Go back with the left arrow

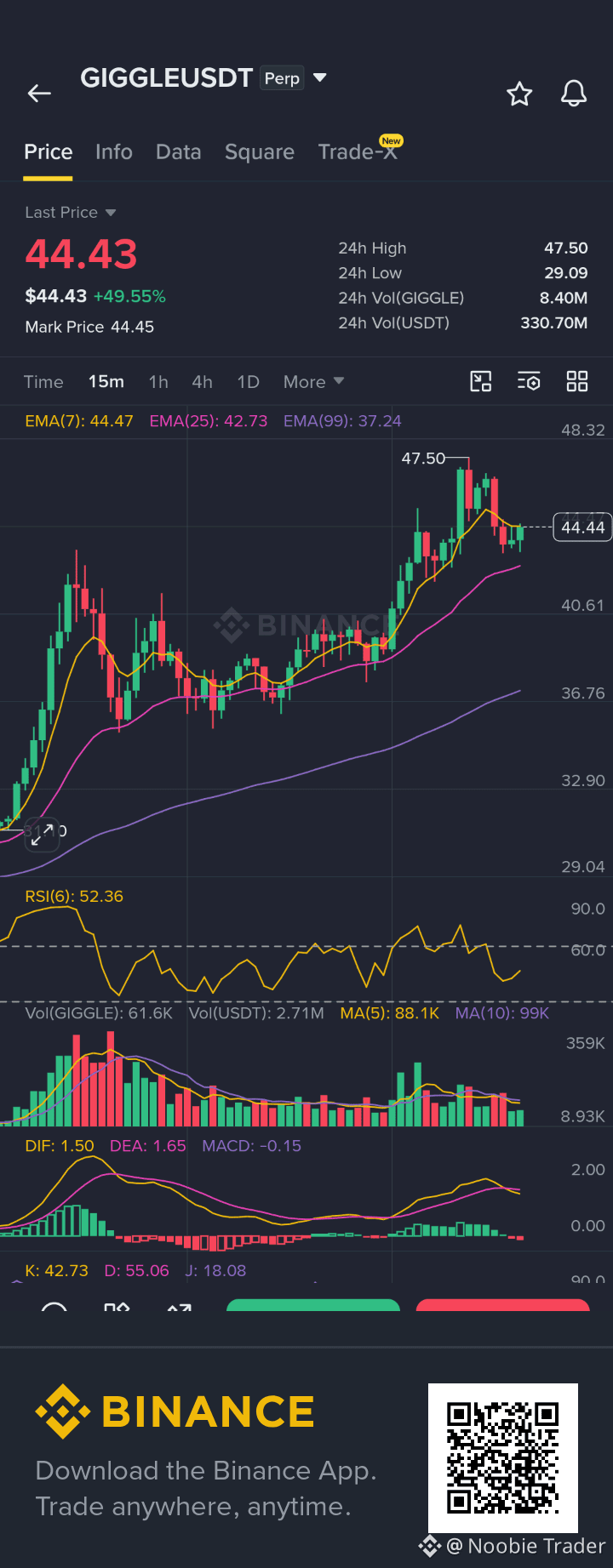39,94
